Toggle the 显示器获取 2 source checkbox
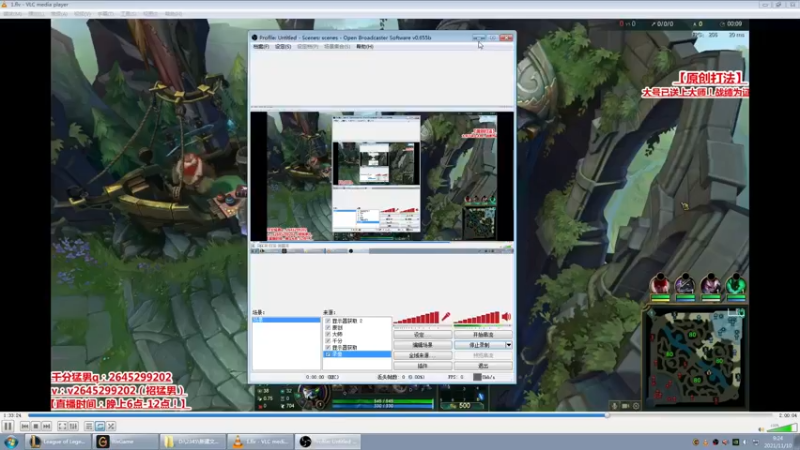800x450 pixels. coord(328,321)
